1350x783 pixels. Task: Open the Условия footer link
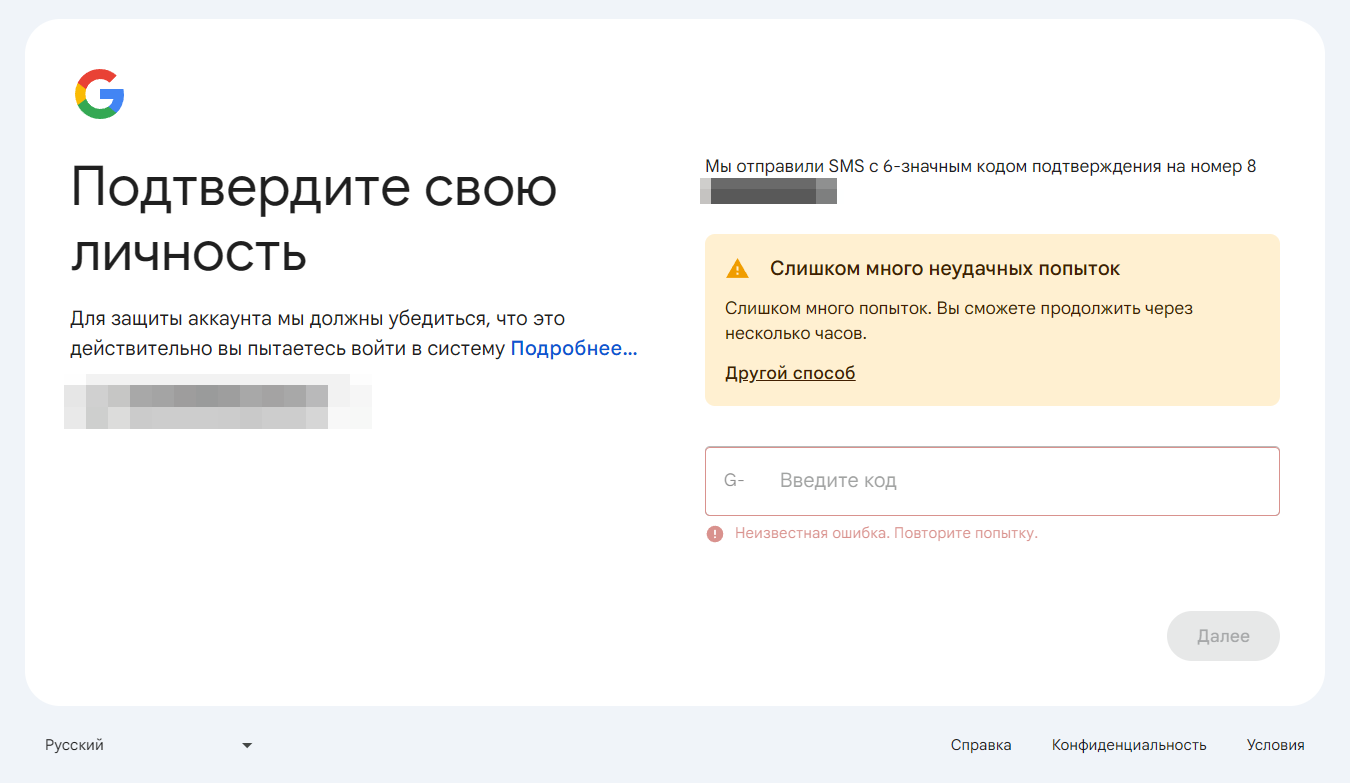(1275, 745)
